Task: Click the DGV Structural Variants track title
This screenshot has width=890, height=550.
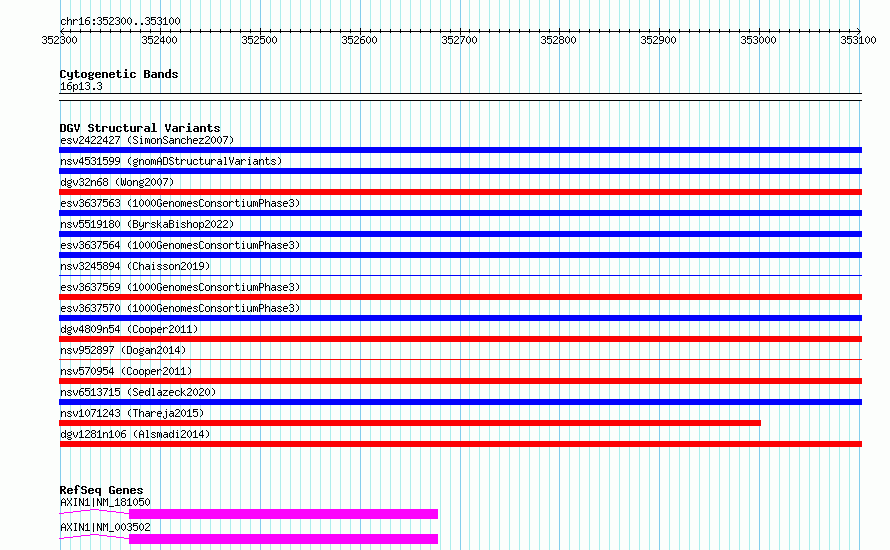Action: 140,128
